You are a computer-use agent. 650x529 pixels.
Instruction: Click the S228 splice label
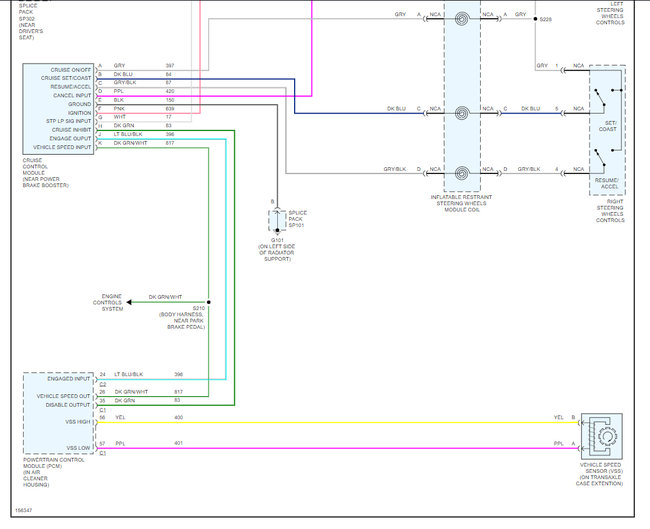click(546, 19)
